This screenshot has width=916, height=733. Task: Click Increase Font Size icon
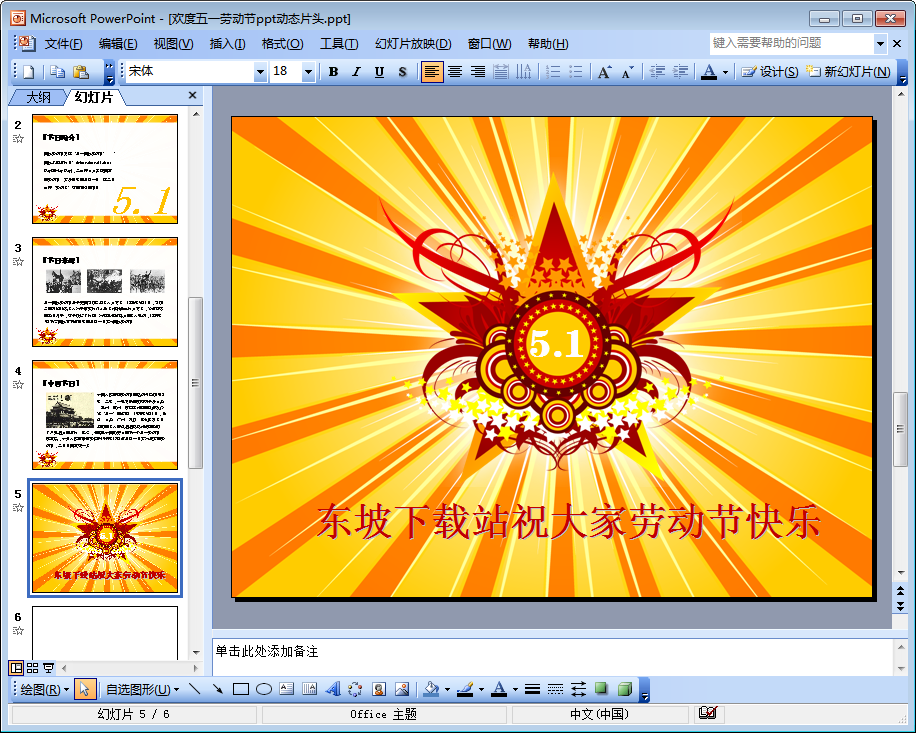pyautogui.click(x=605, y=72)
